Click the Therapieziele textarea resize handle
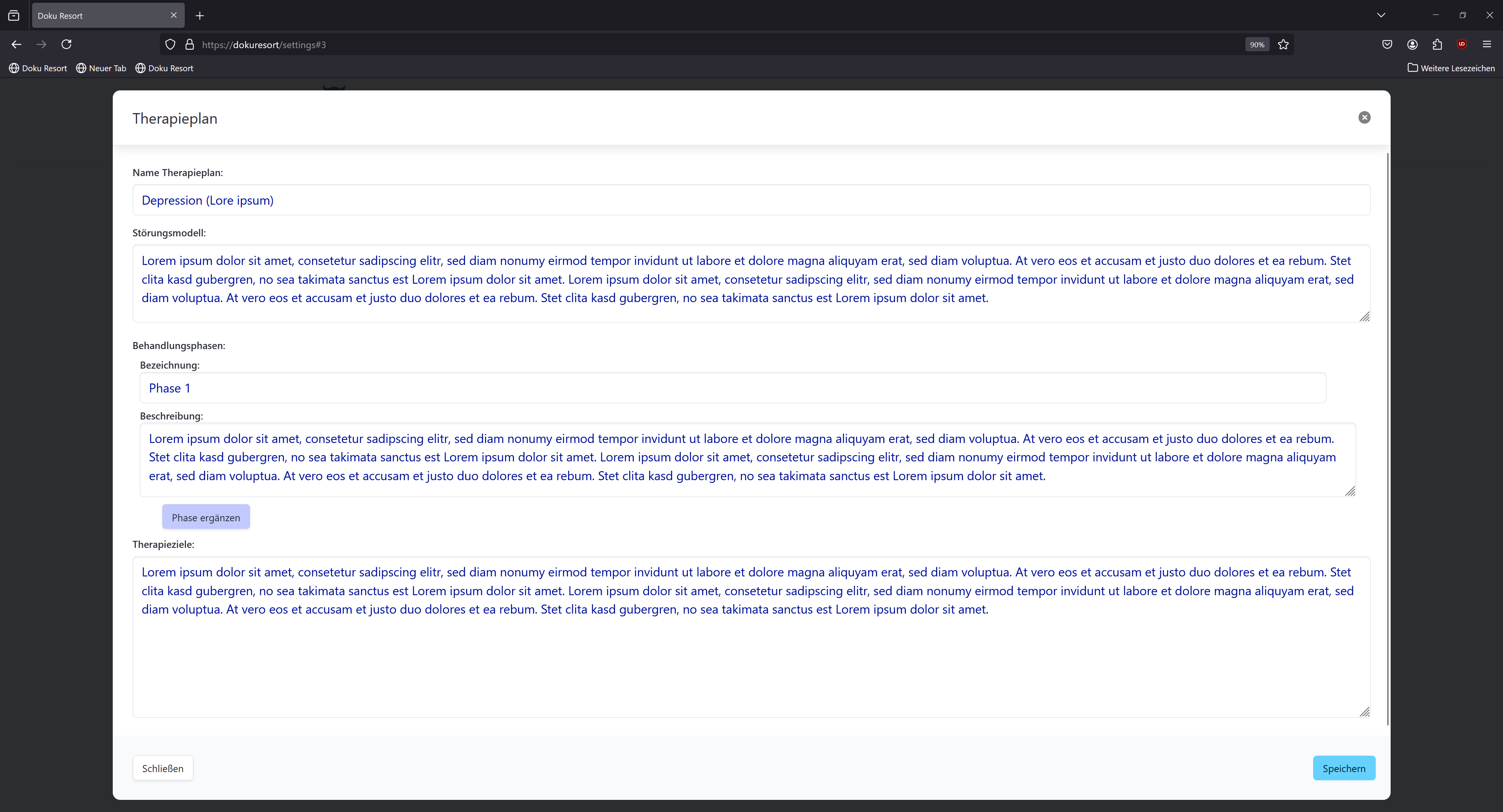 (x=1364, y=712)
